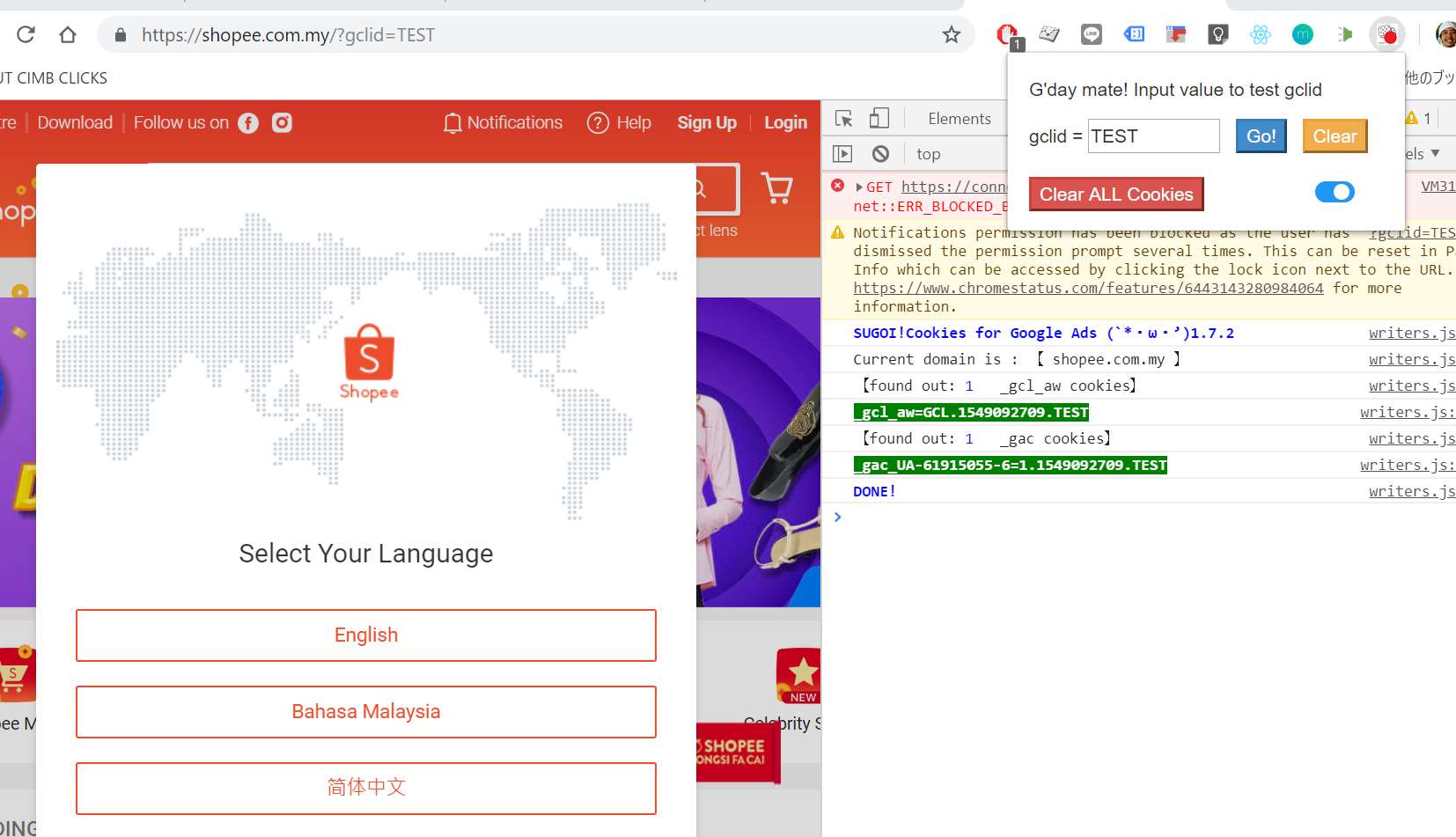
Task: Open the red and blue flag extension icon
Action: [x=1176, y=34]
